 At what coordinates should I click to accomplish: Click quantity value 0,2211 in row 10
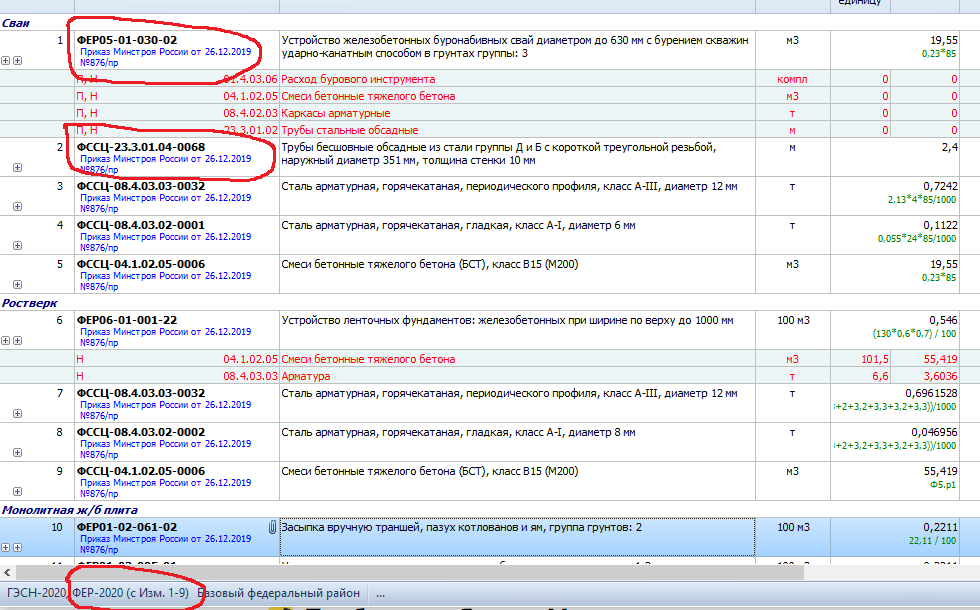940,527
